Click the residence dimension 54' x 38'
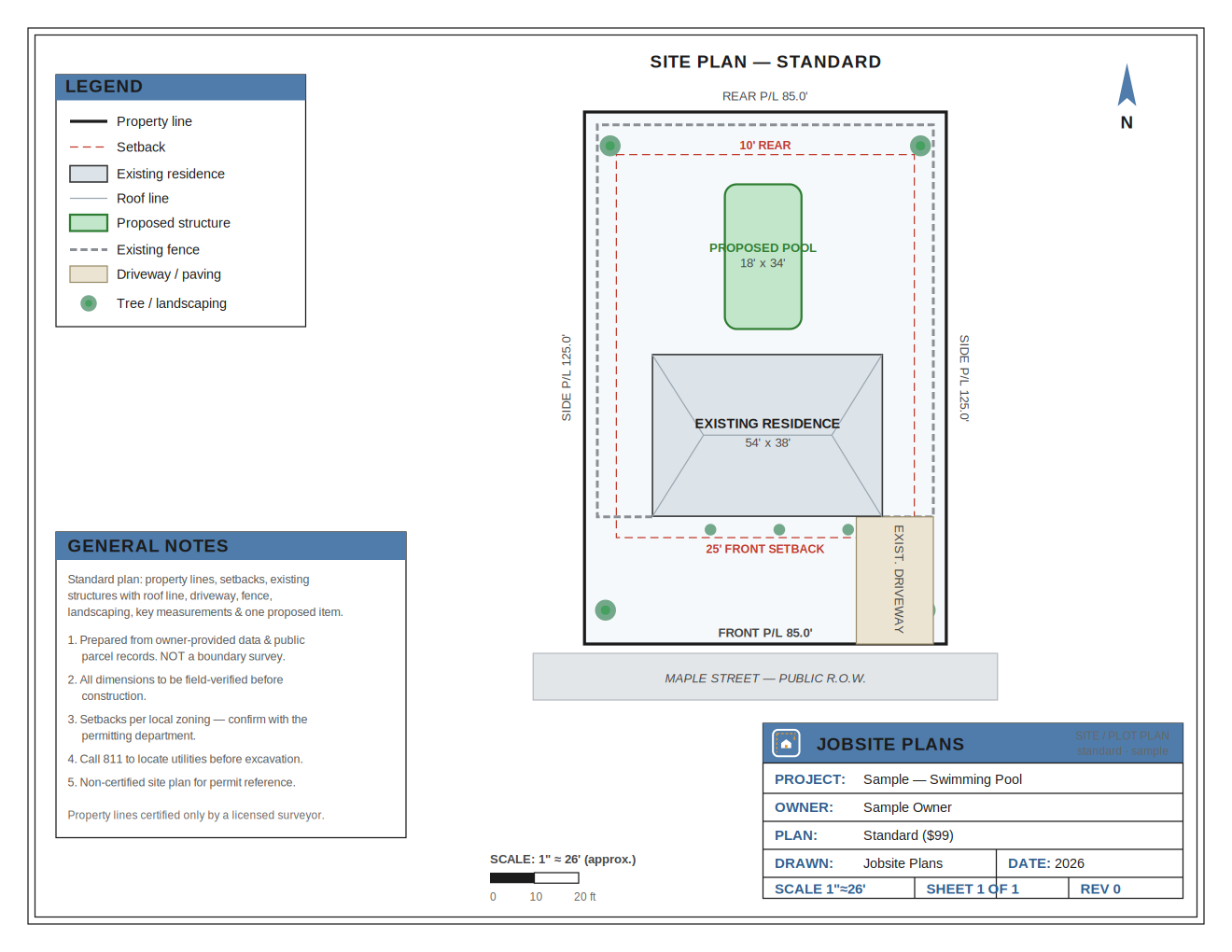Screen dimensions: 1232x952 pos(767,443)
